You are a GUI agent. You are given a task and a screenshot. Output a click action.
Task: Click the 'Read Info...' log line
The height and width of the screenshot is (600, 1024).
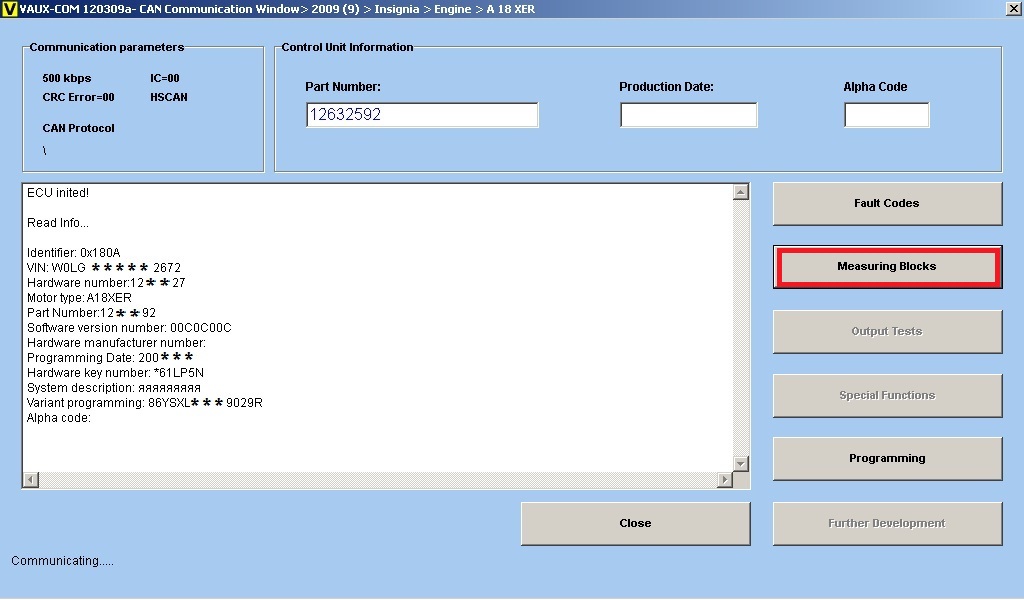(x=58, y=223)
